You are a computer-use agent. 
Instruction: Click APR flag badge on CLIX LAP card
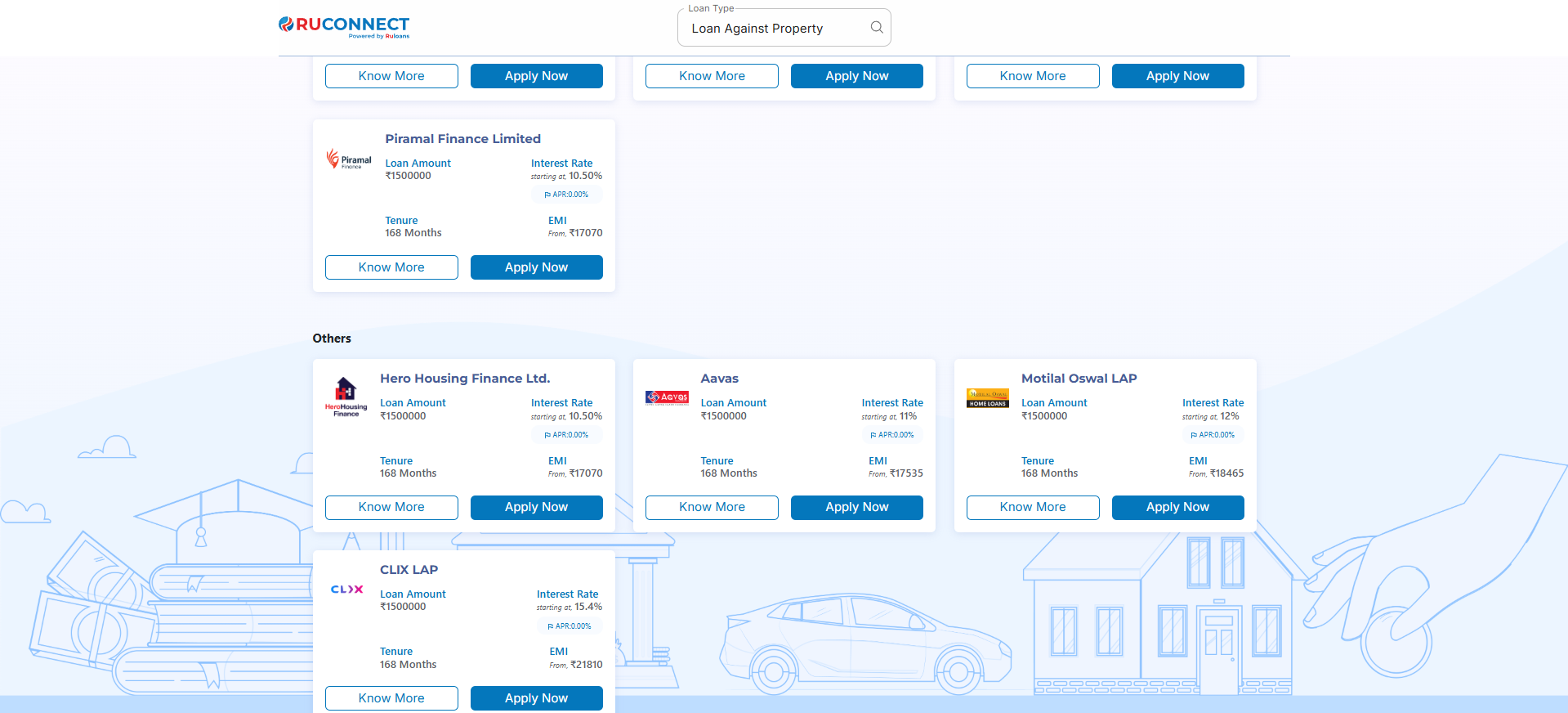click(x=570, y=626)
